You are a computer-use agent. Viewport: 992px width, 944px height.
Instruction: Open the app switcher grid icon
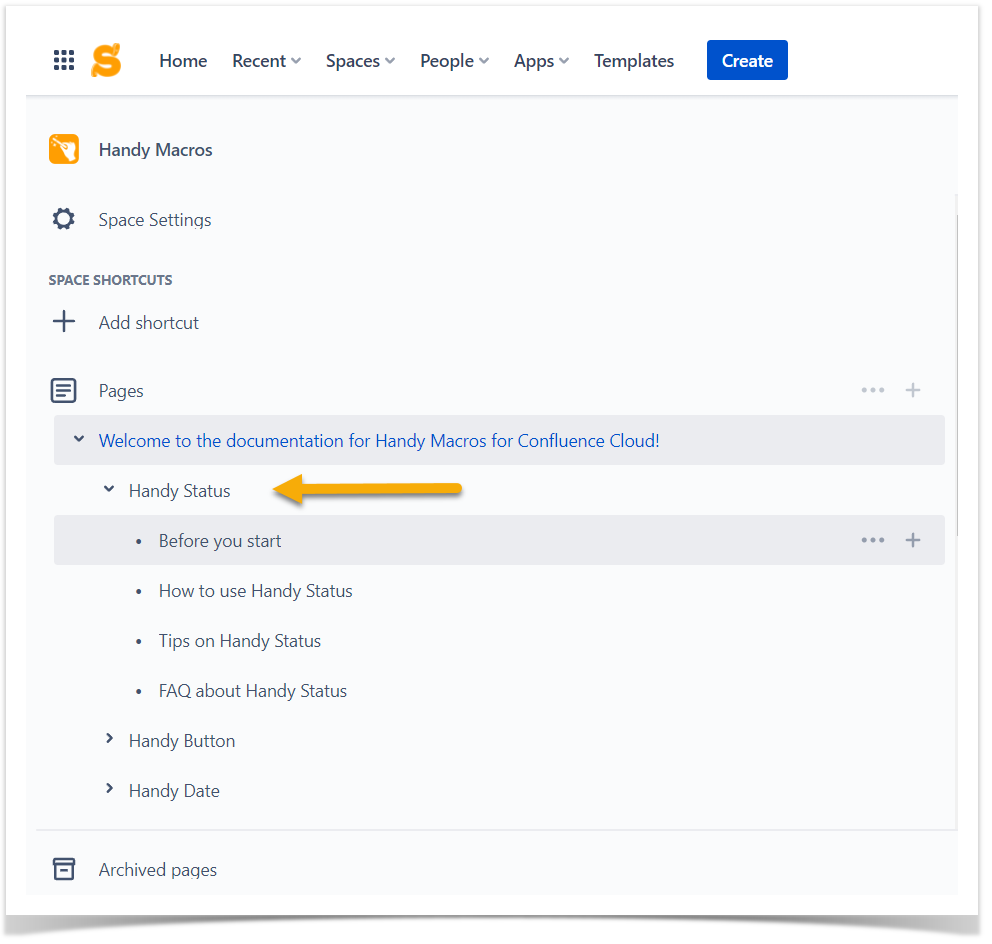[64, 60]
